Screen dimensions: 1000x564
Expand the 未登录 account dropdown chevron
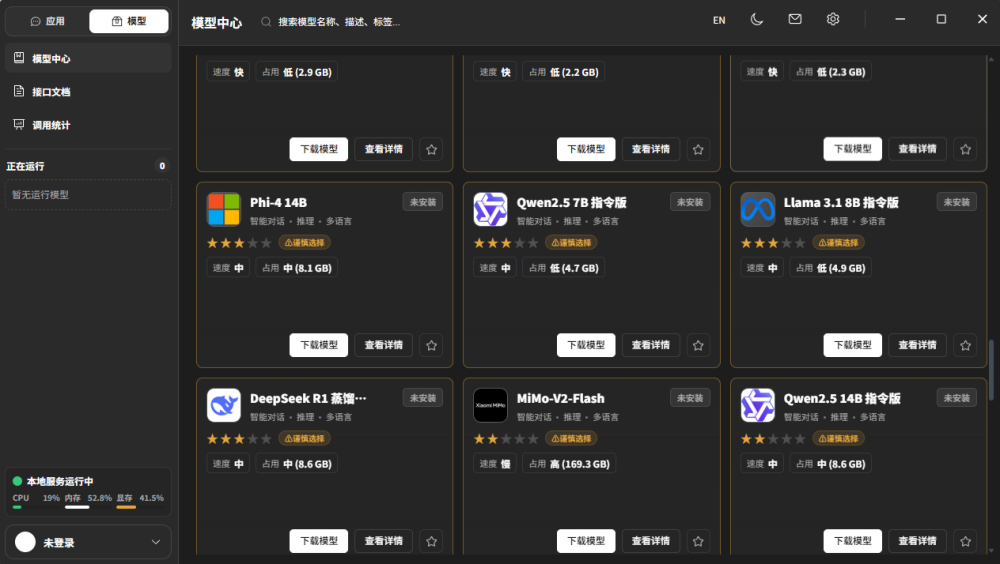[156, 542]
